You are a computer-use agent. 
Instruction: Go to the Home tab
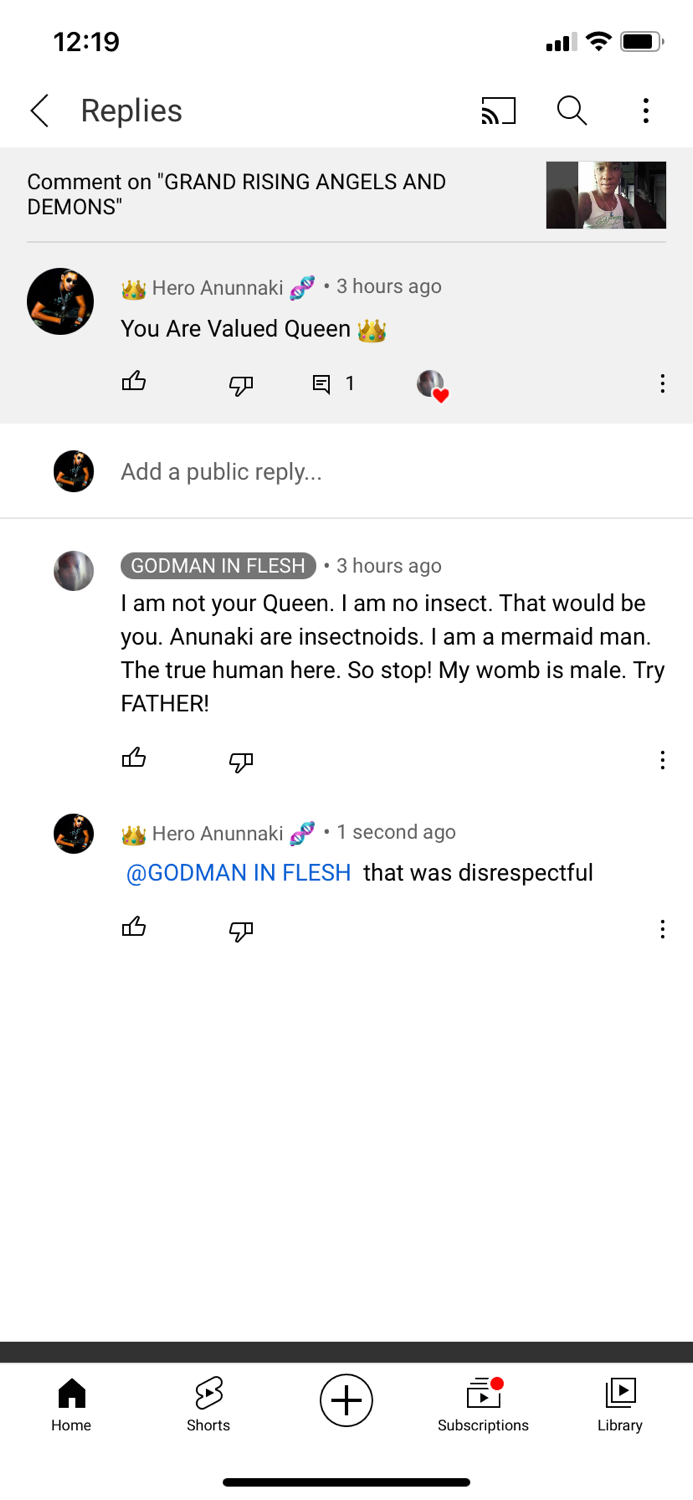[71, 1404]
